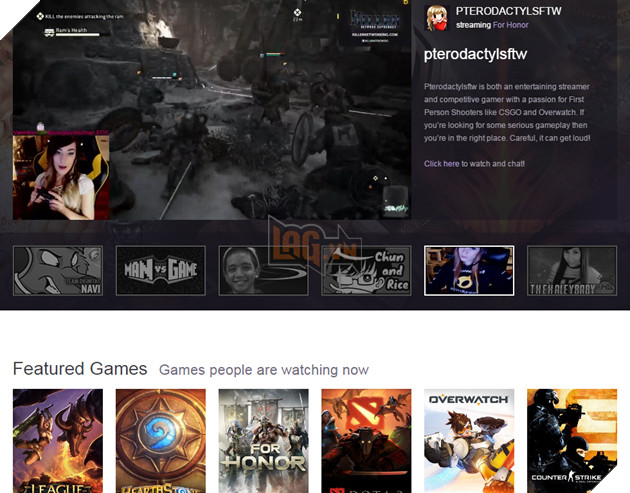The height and width of the screenshot is (493, 630).
Task: Open Dota 2 game cover
Action: coord(366,441)
